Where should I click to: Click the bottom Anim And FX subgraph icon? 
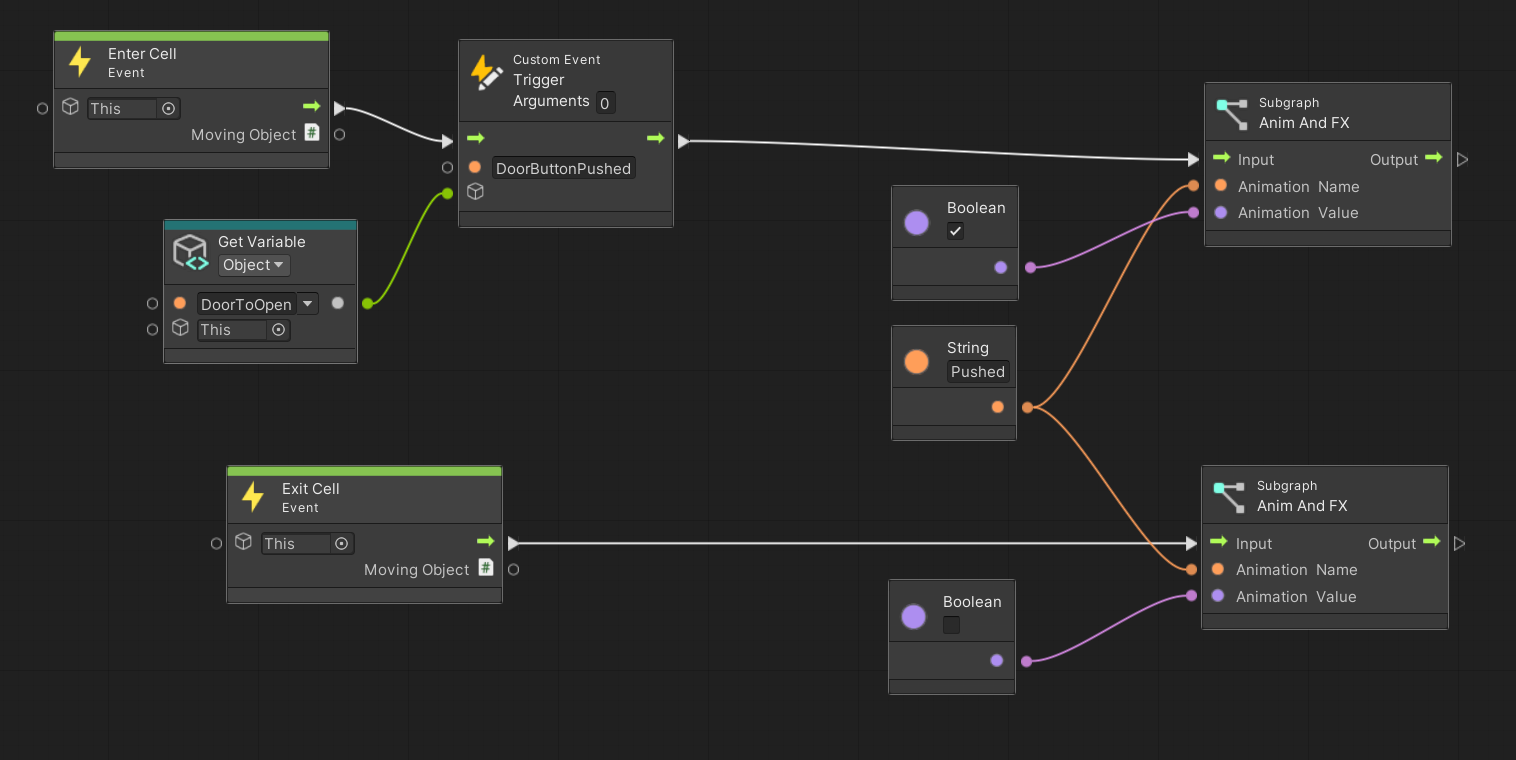1229,496
